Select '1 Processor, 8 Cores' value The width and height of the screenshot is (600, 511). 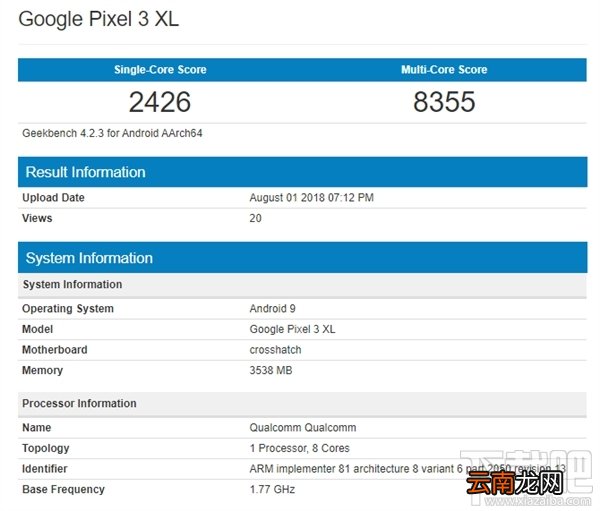[x=300, y=448]
